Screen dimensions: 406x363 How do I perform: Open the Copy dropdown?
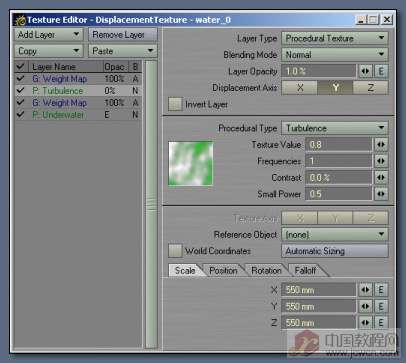tap(49, 51)
